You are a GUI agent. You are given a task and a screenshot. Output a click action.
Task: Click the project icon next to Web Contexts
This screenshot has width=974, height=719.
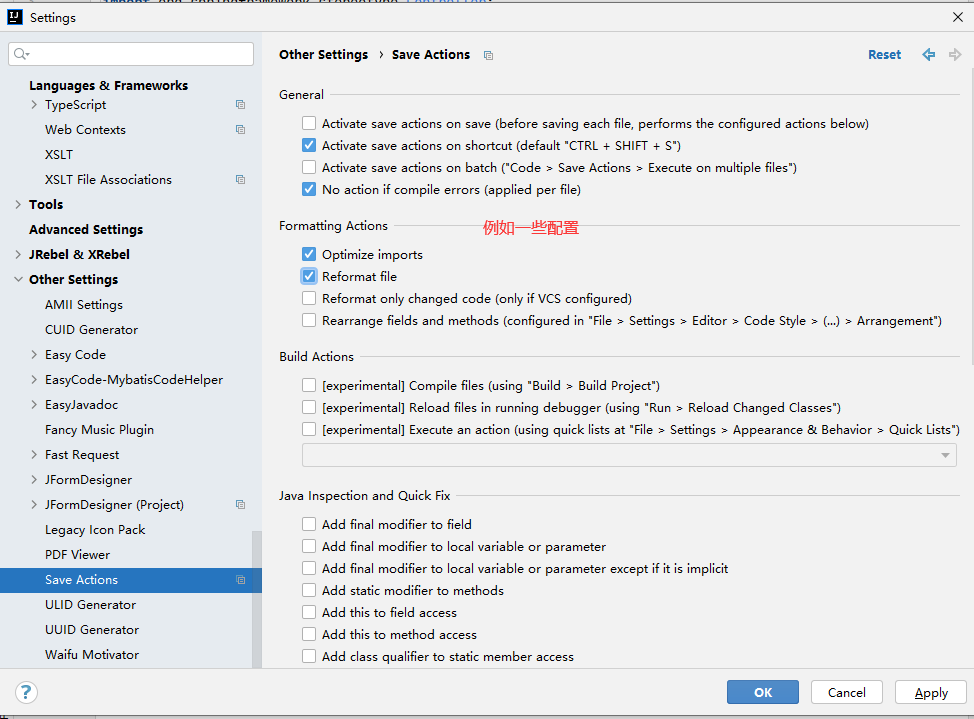(x=240, y=129)
